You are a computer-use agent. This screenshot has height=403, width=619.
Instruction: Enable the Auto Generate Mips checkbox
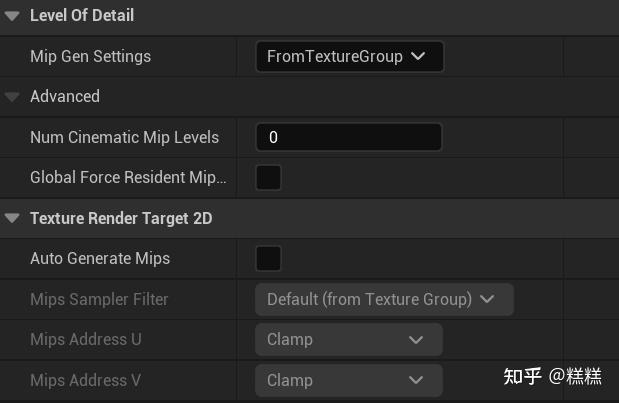pos(268,258)
